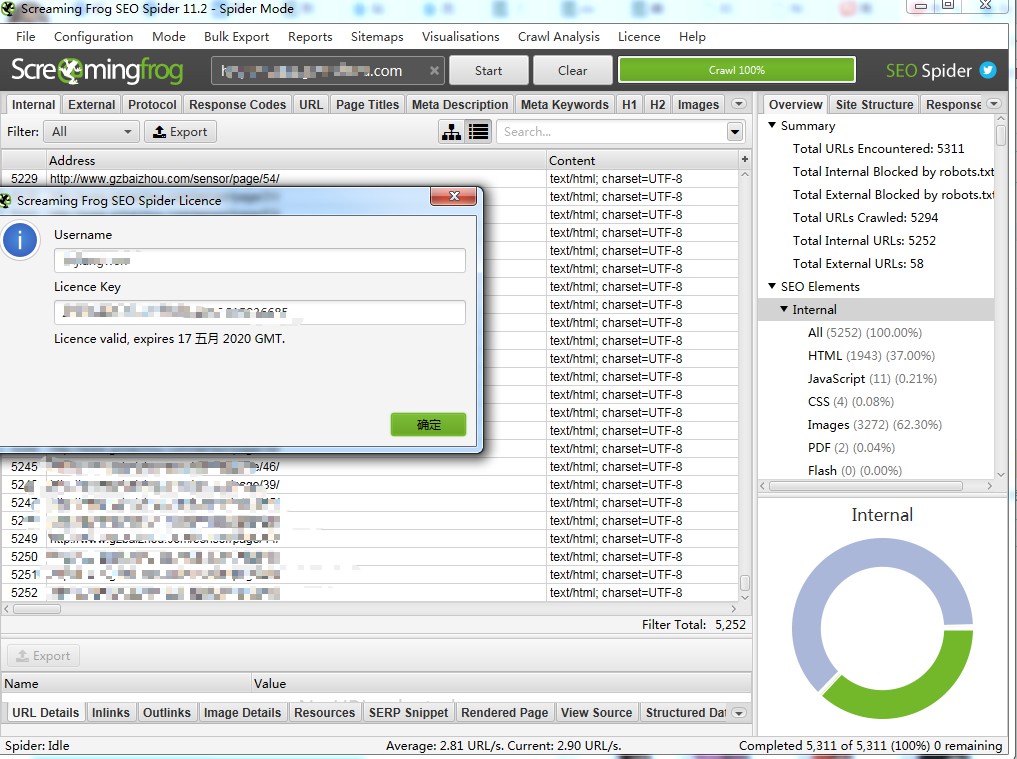Switch to list view icon

(479, 132)
